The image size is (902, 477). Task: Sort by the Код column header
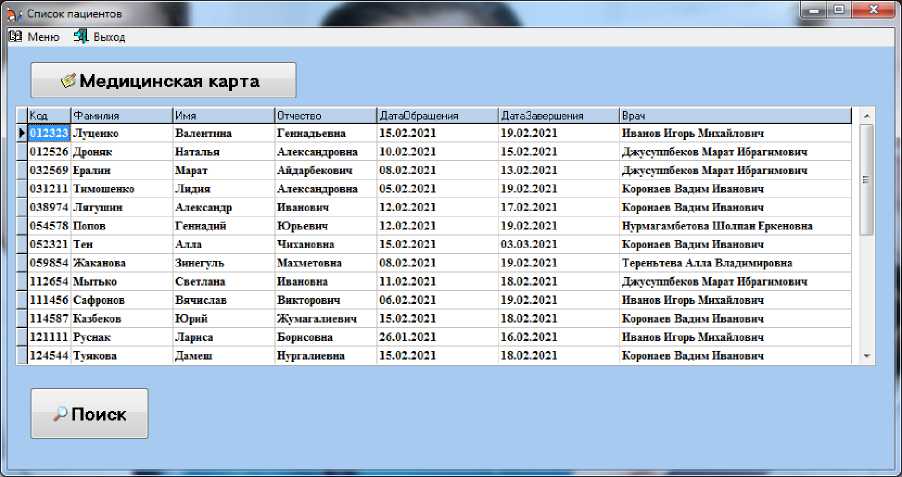(49, 116)
